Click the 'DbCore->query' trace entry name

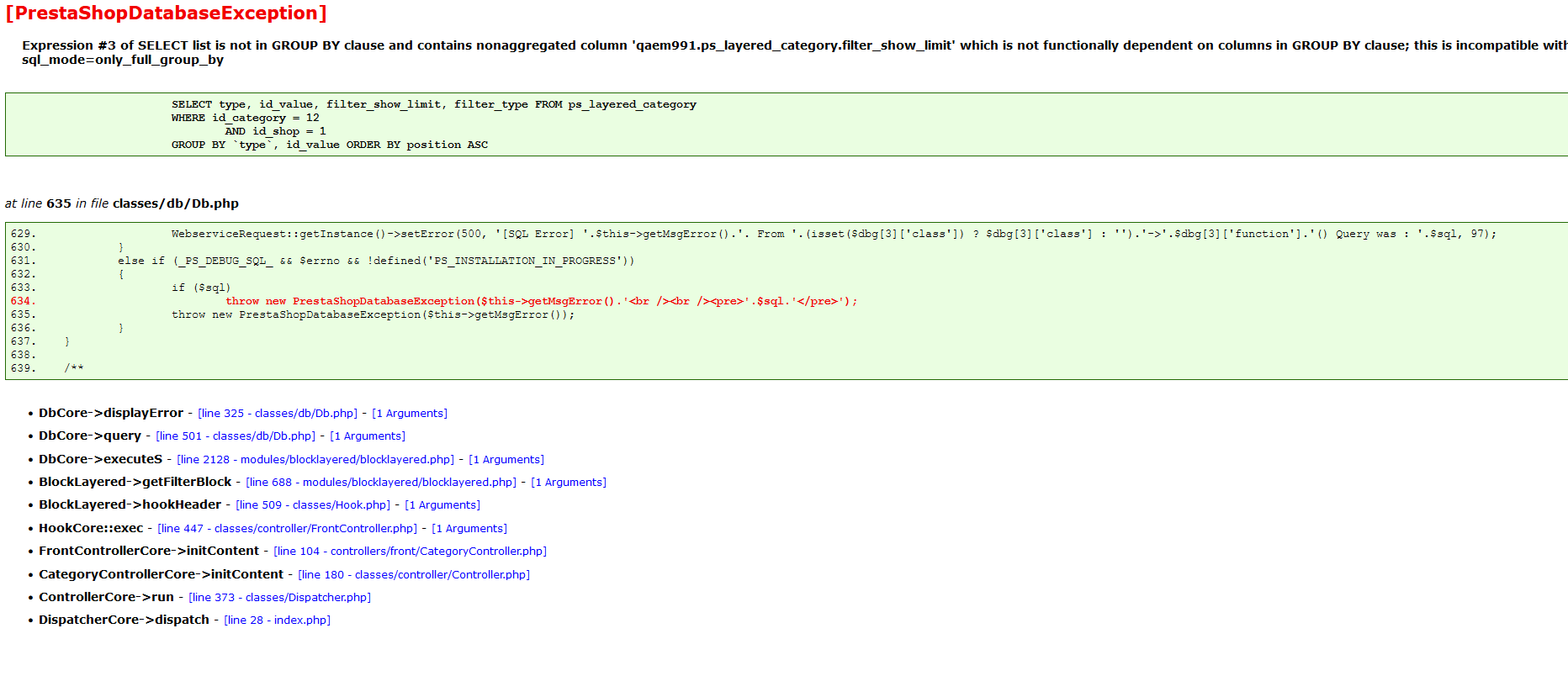point(90,436)
